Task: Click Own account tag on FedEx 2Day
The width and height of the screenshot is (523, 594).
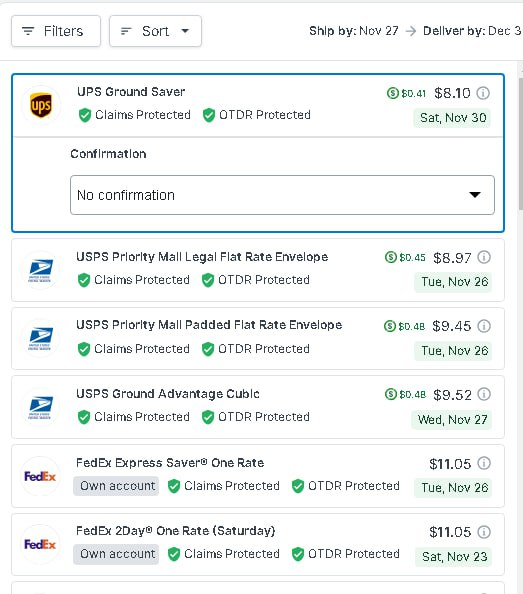Action: [x=116, y=554]
